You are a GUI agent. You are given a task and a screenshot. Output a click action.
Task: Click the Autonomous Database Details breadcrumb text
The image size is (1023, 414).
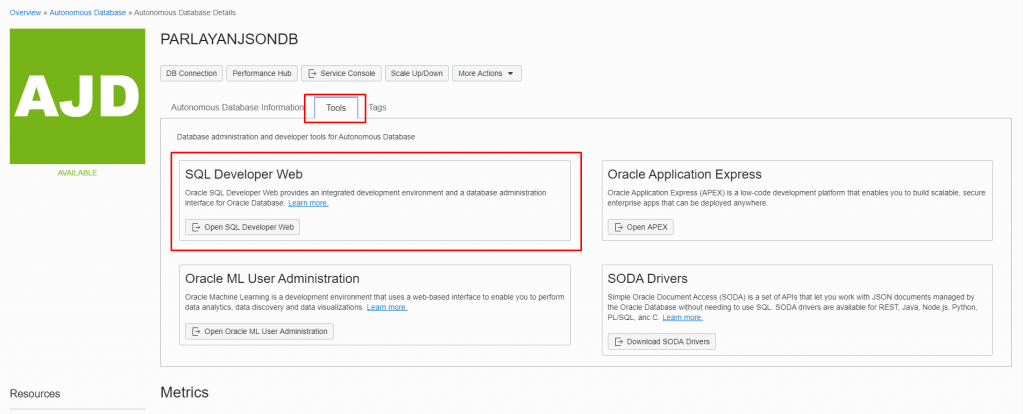coord(185,12)
